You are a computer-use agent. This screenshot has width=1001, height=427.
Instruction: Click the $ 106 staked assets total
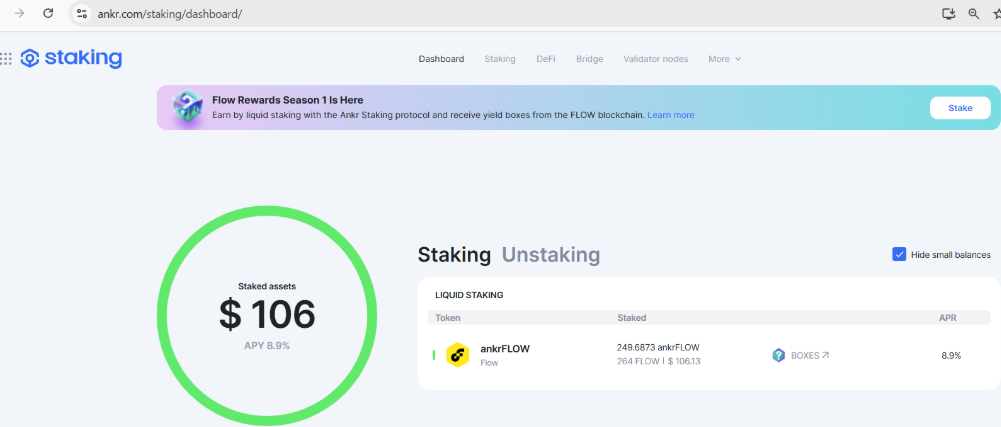click(267, 315)
